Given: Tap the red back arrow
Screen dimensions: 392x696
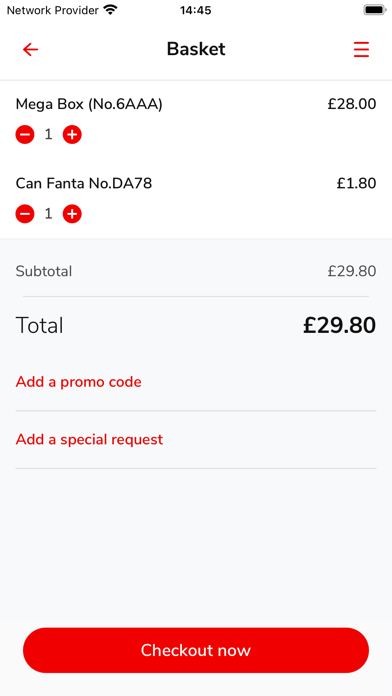Looking at the screenshot, I should click(x=31, y=49).
